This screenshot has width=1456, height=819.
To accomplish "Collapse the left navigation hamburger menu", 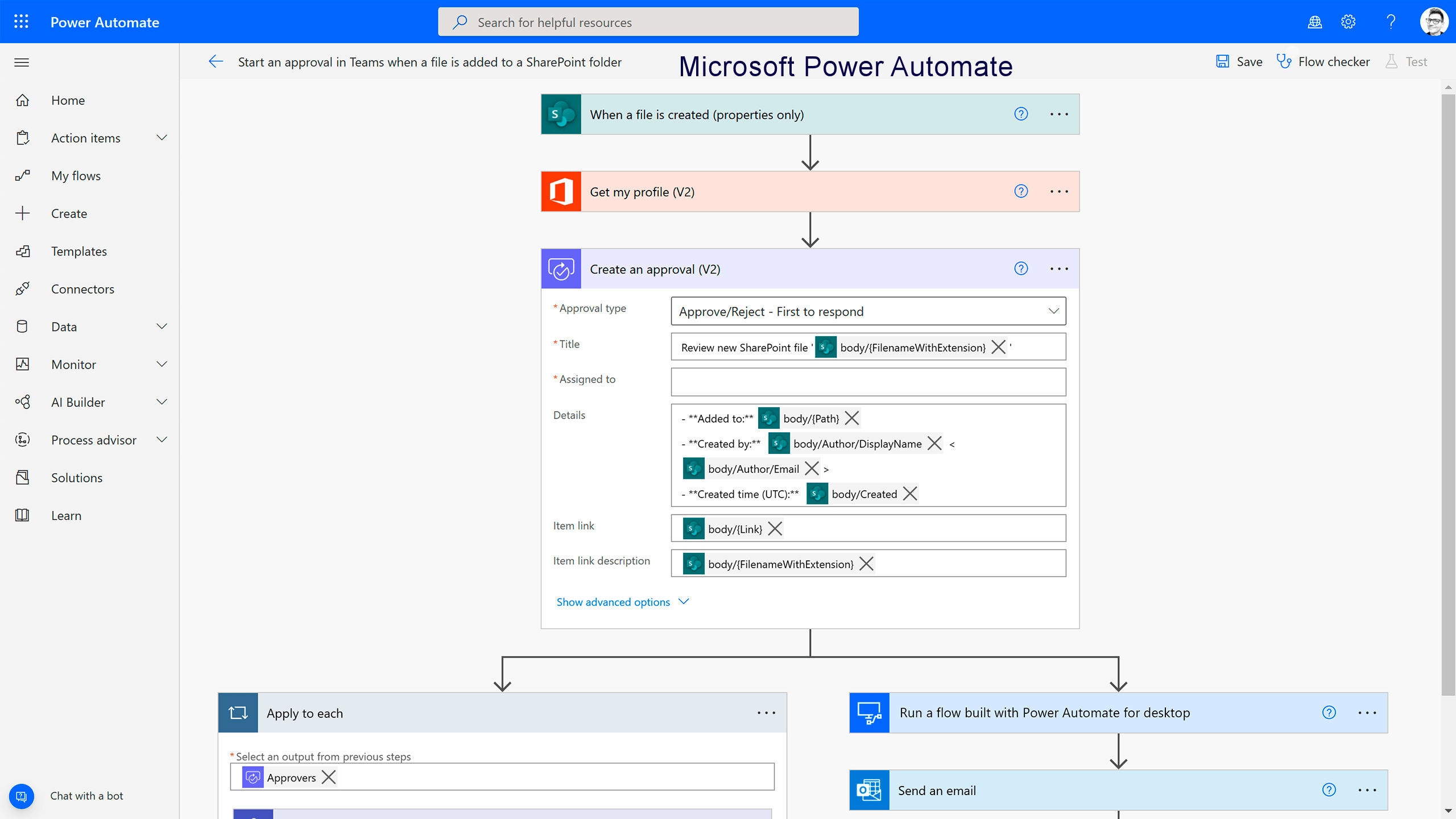I will pyautogui.click(x=22, y=62).
